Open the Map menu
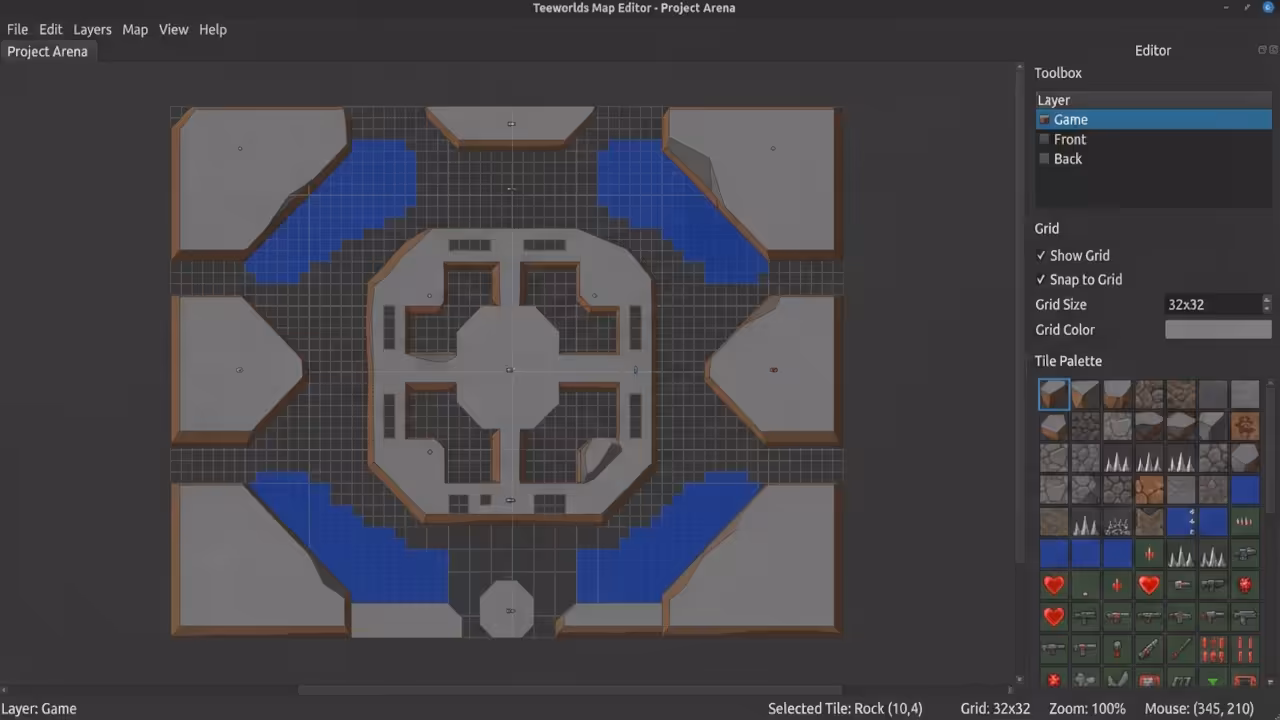Screen dimensions: 1280x720 click(x=135, y=29)
